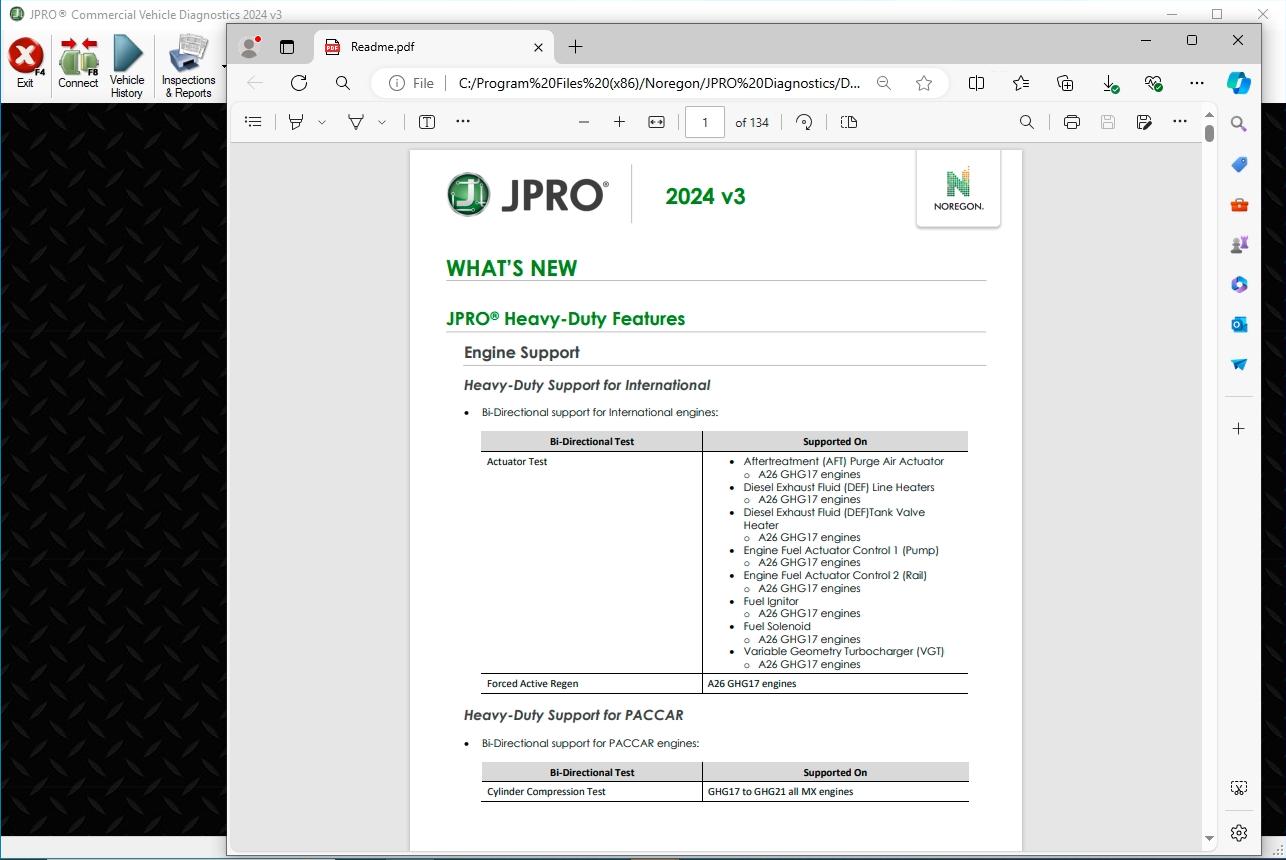The width and height of the screenshot is (1286, 860).
Task: Open Bing search in the Edge sidebar
Action: point(1239,124)
